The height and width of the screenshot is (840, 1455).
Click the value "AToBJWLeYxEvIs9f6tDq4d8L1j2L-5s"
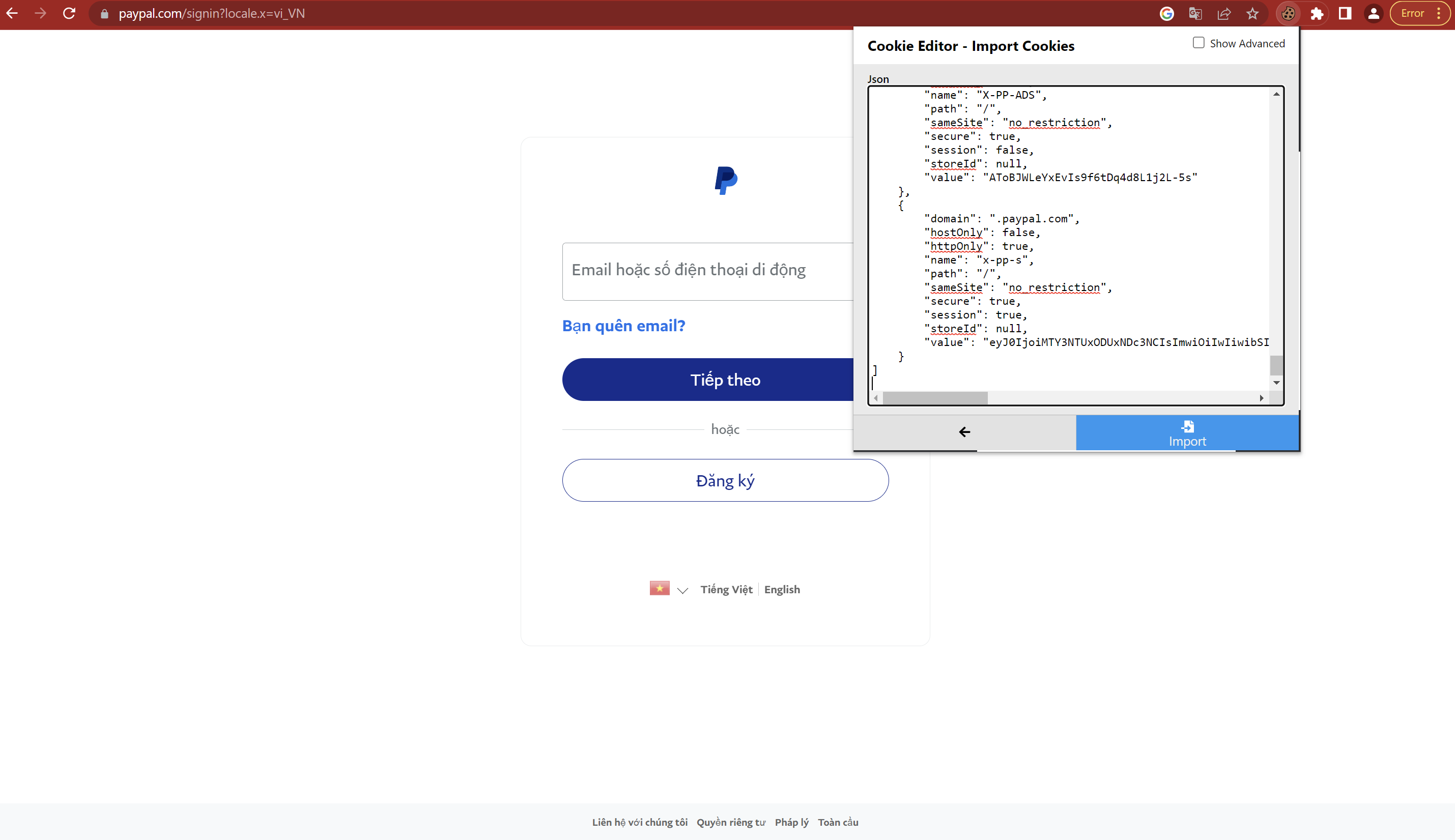(1090, 178)
